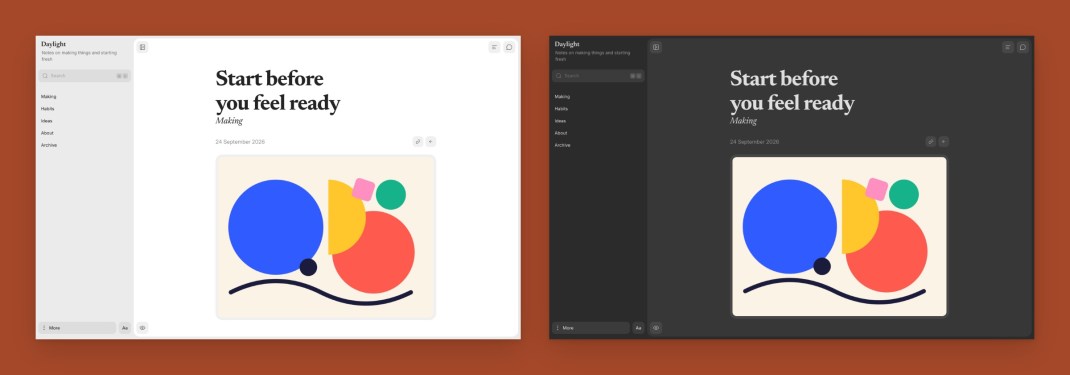Open Archive in dark window sidebar
1070x375 pixels.
pos(563,145)
